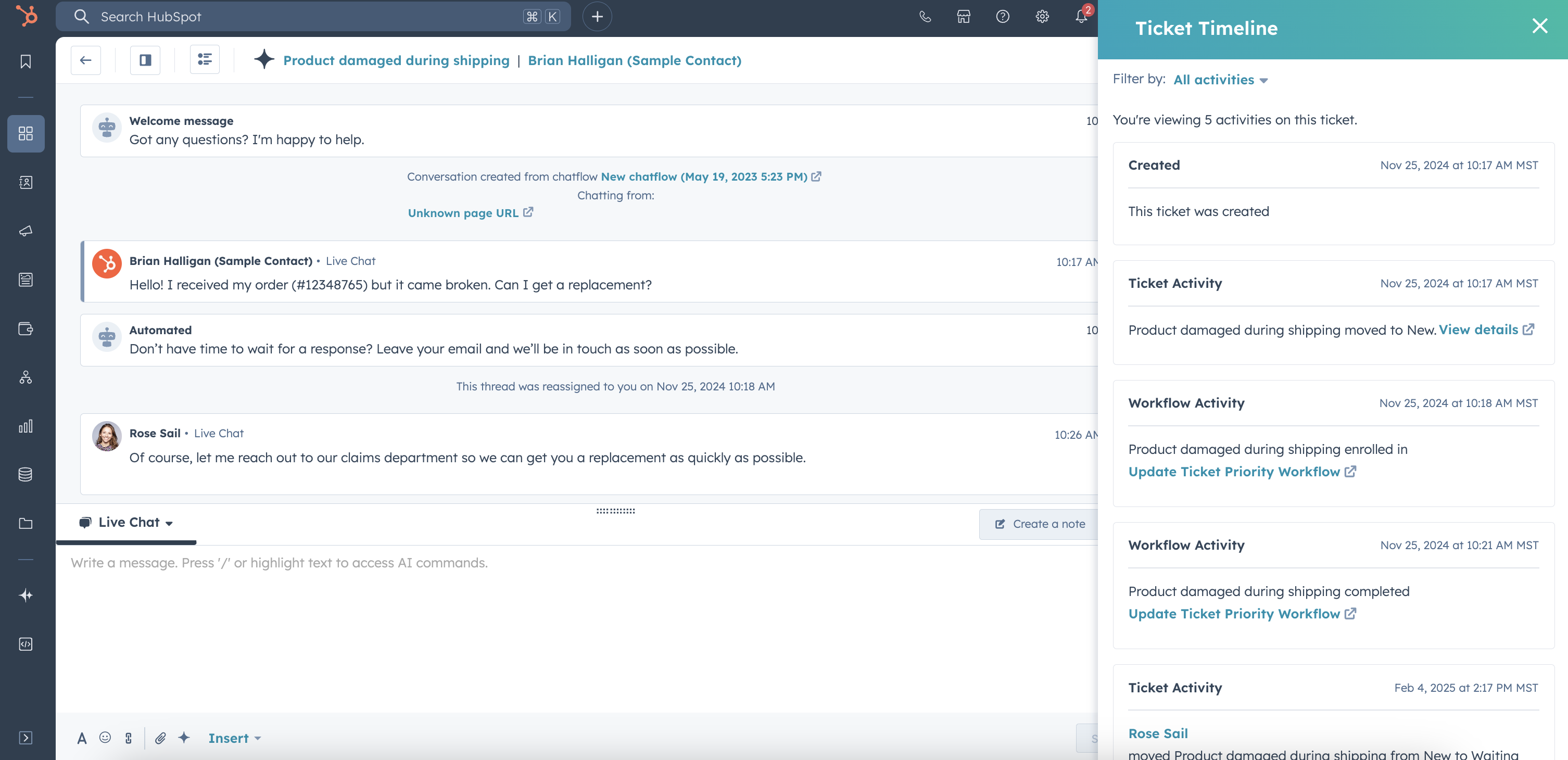This screenshot has height=760, width=1568.
Task: Click the settings gear icon
Action: (x=1042, y=17)
